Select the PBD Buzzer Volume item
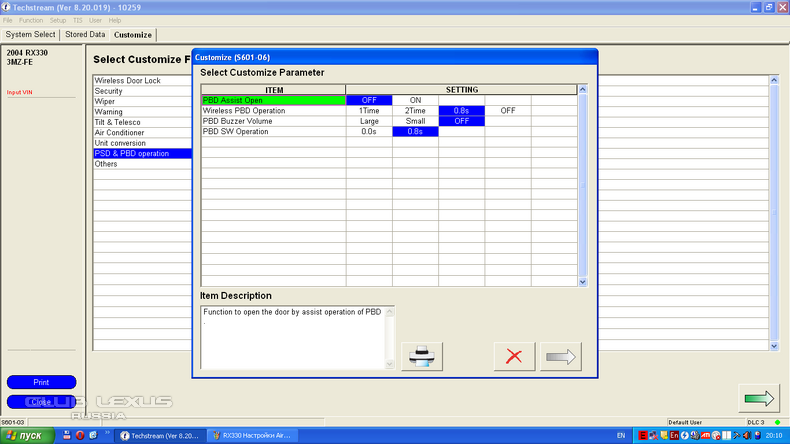790x444 pixels. pyautogui.click(x=274, y=121)
